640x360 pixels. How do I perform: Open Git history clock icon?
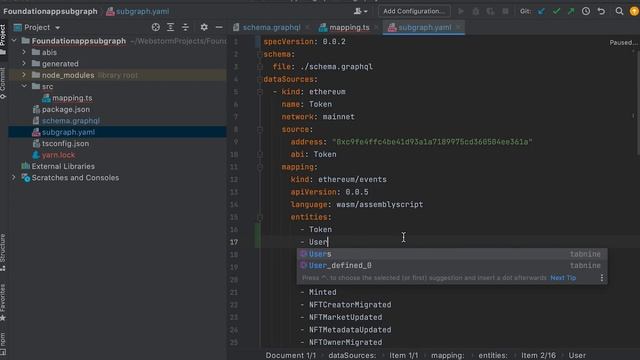(586, 11)
